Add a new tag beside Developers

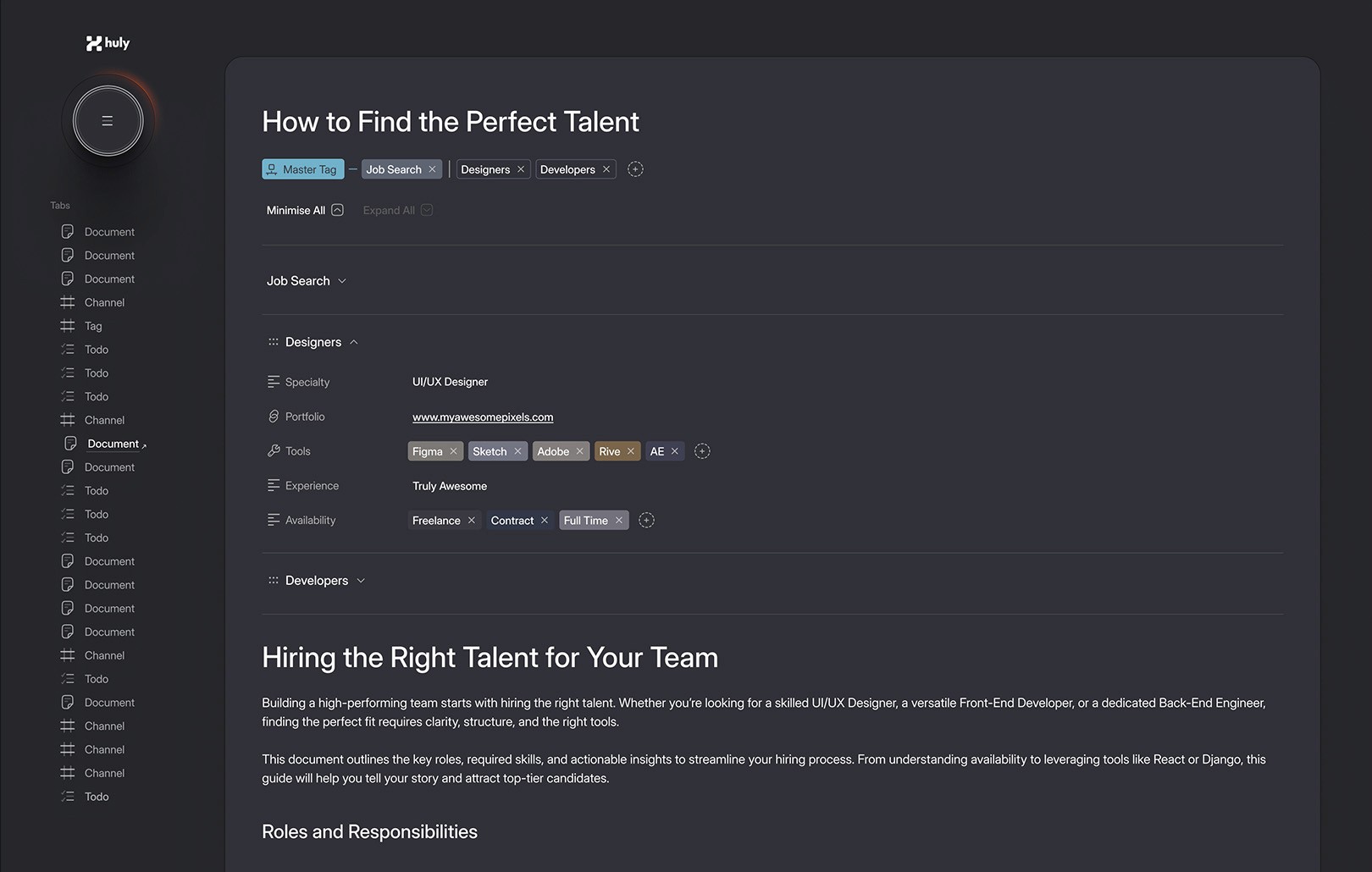(x=635, y=169)
